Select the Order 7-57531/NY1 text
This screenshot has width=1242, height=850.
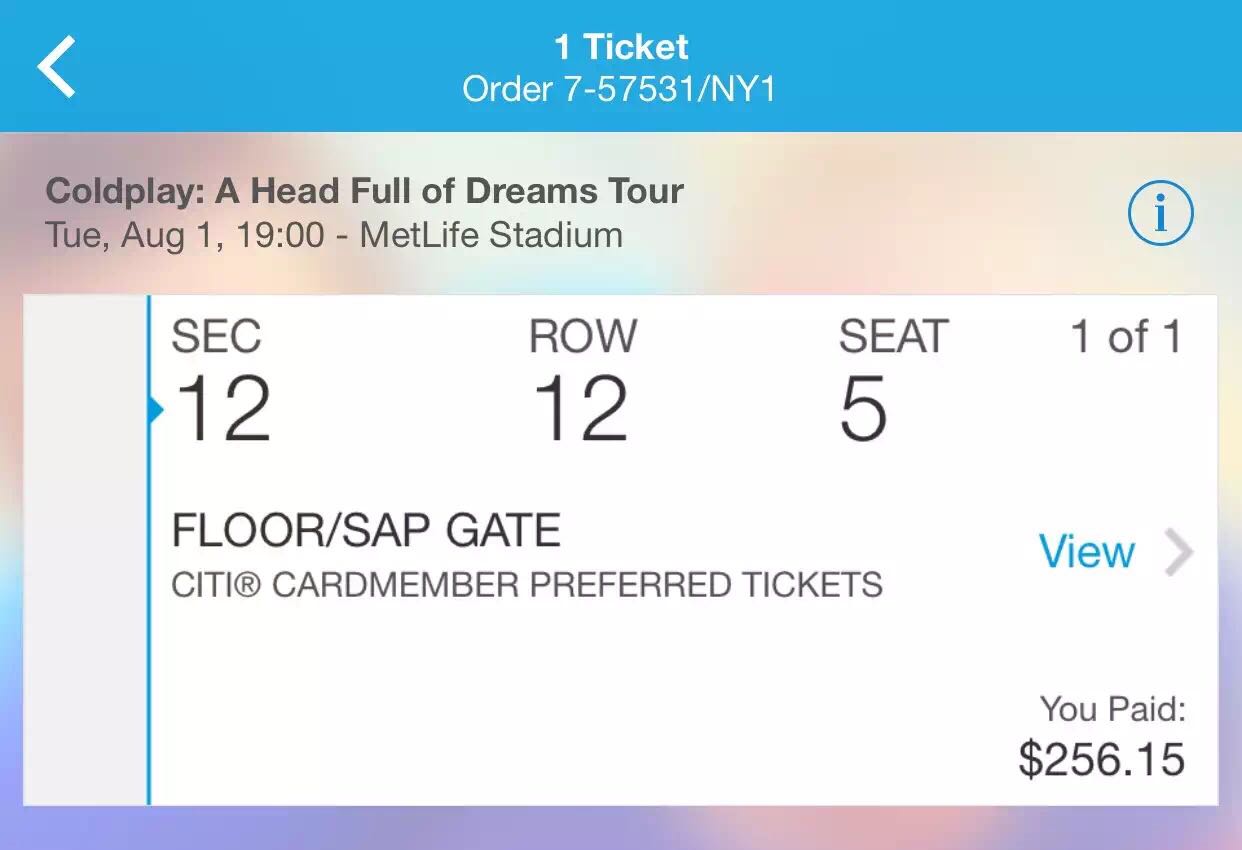click(619, 90)
